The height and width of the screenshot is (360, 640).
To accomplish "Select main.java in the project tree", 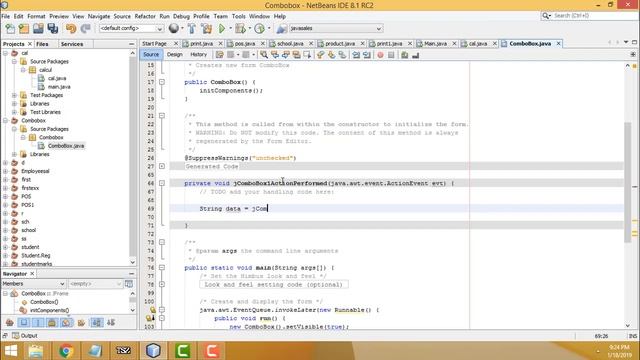I will pos(59,87).
